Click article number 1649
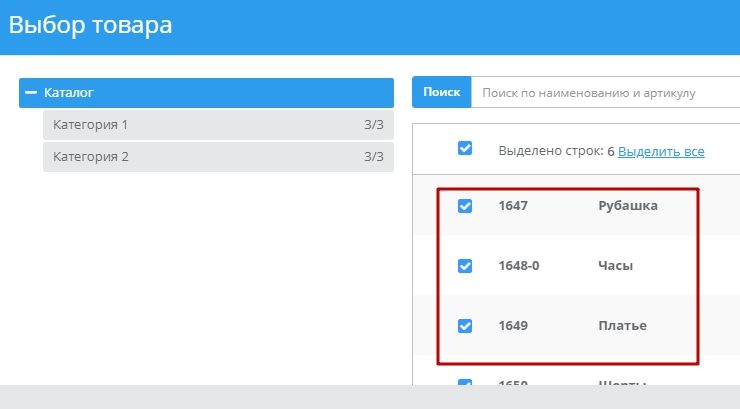 pyautogui.click(x=512, y=326)
